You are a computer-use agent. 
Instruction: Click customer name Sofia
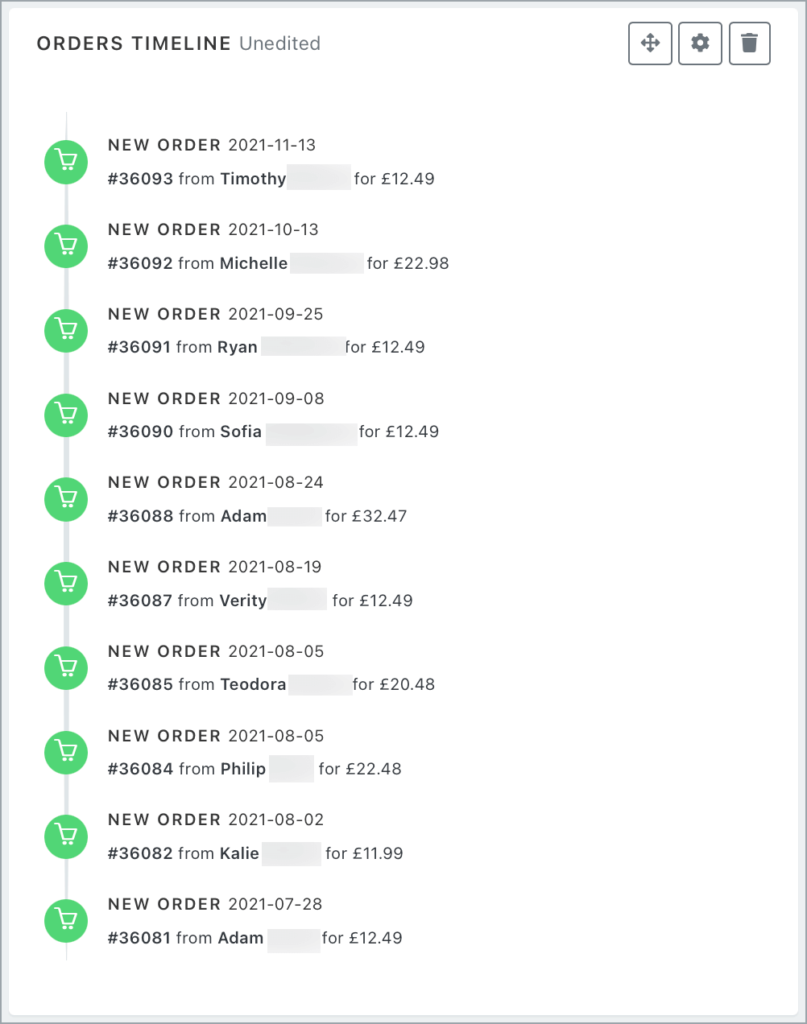coord(241,432)
